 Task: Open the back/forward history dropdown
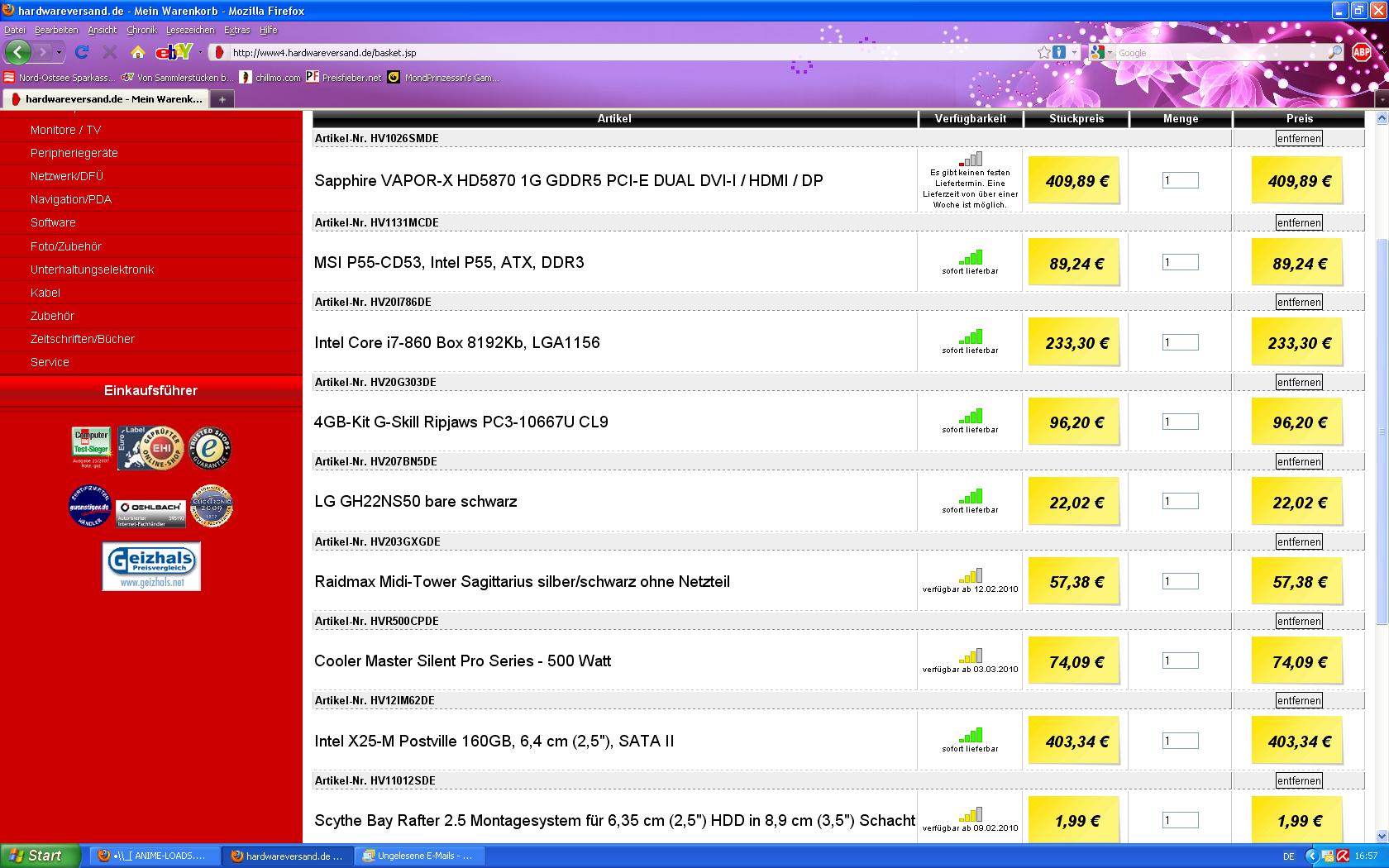tap(59, 52)
